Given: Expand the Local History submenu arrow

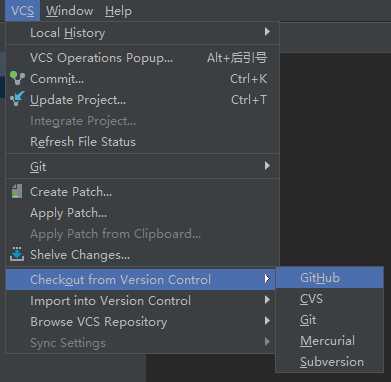Looking at the screenshot, I should pyautogui.click(x=267, y=32).
